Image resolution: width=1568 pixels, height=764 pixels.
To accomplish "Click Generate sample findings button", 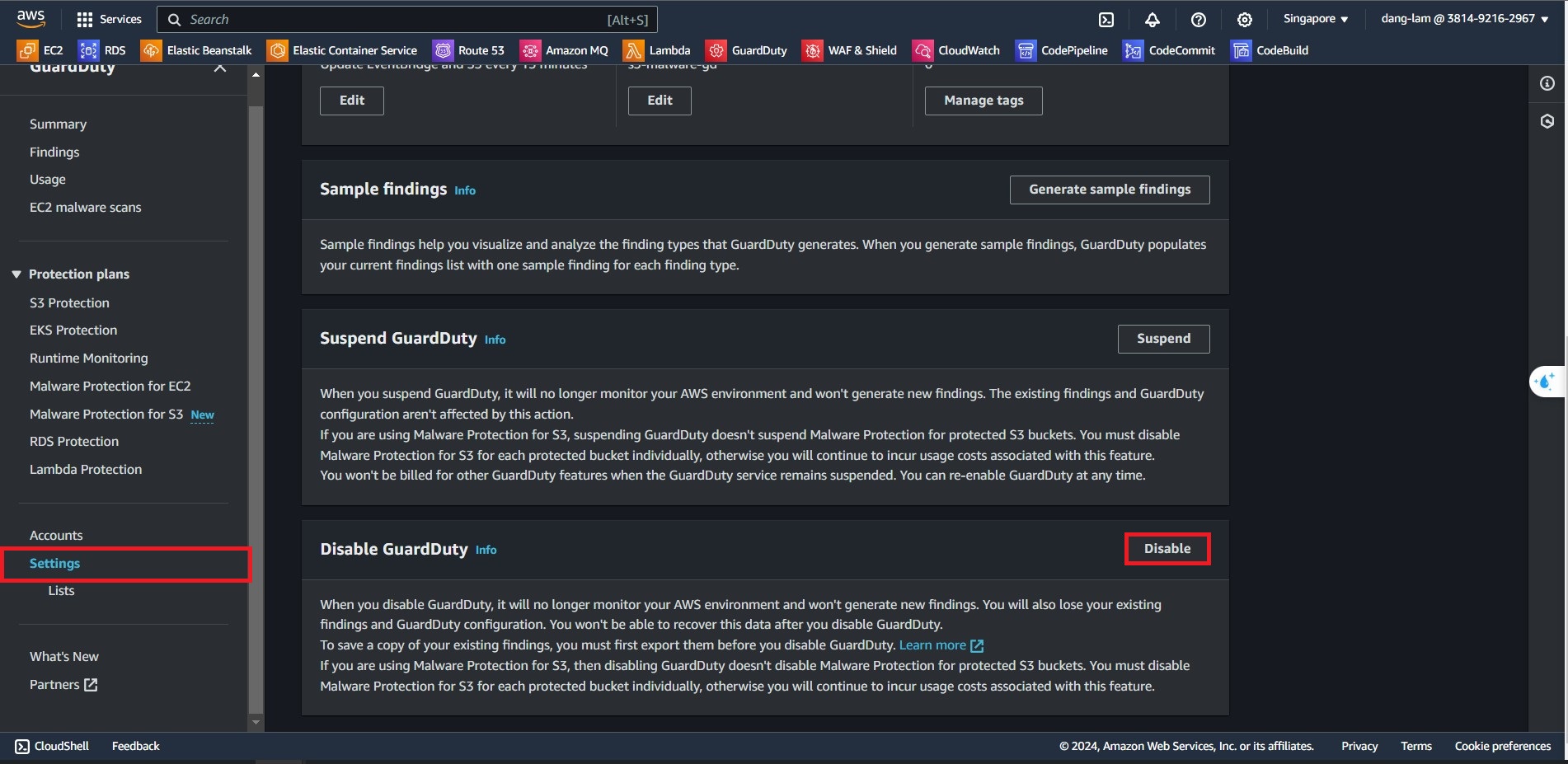I will click(x=1110, y=190).
